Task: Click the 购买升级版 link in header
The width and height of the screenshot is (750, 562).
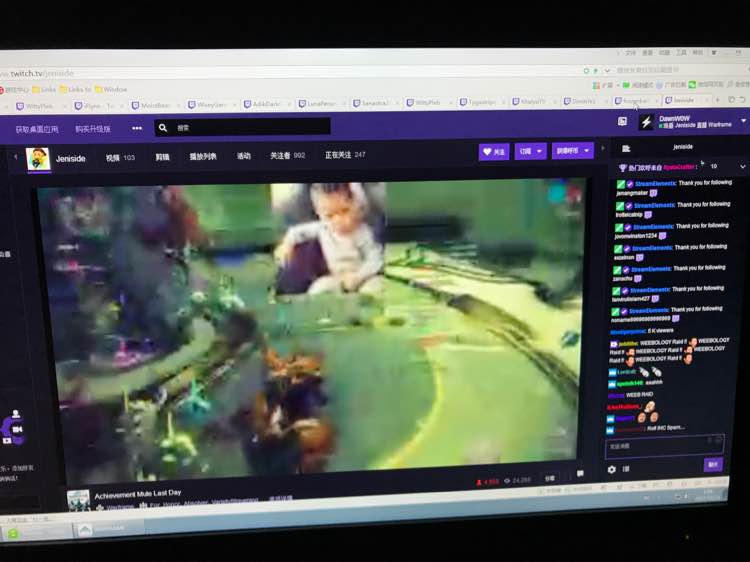Action: 93,129
